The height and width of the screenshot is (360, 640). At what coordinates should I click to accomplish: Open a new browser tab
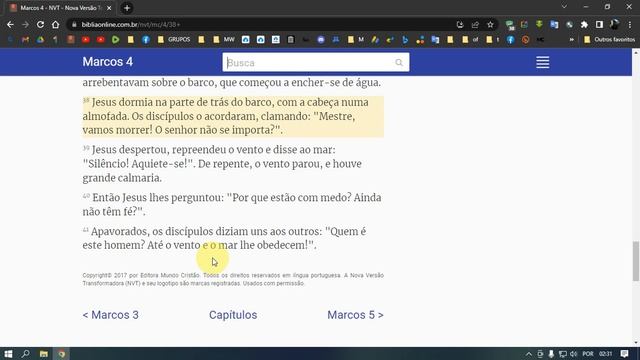[127, 8]
